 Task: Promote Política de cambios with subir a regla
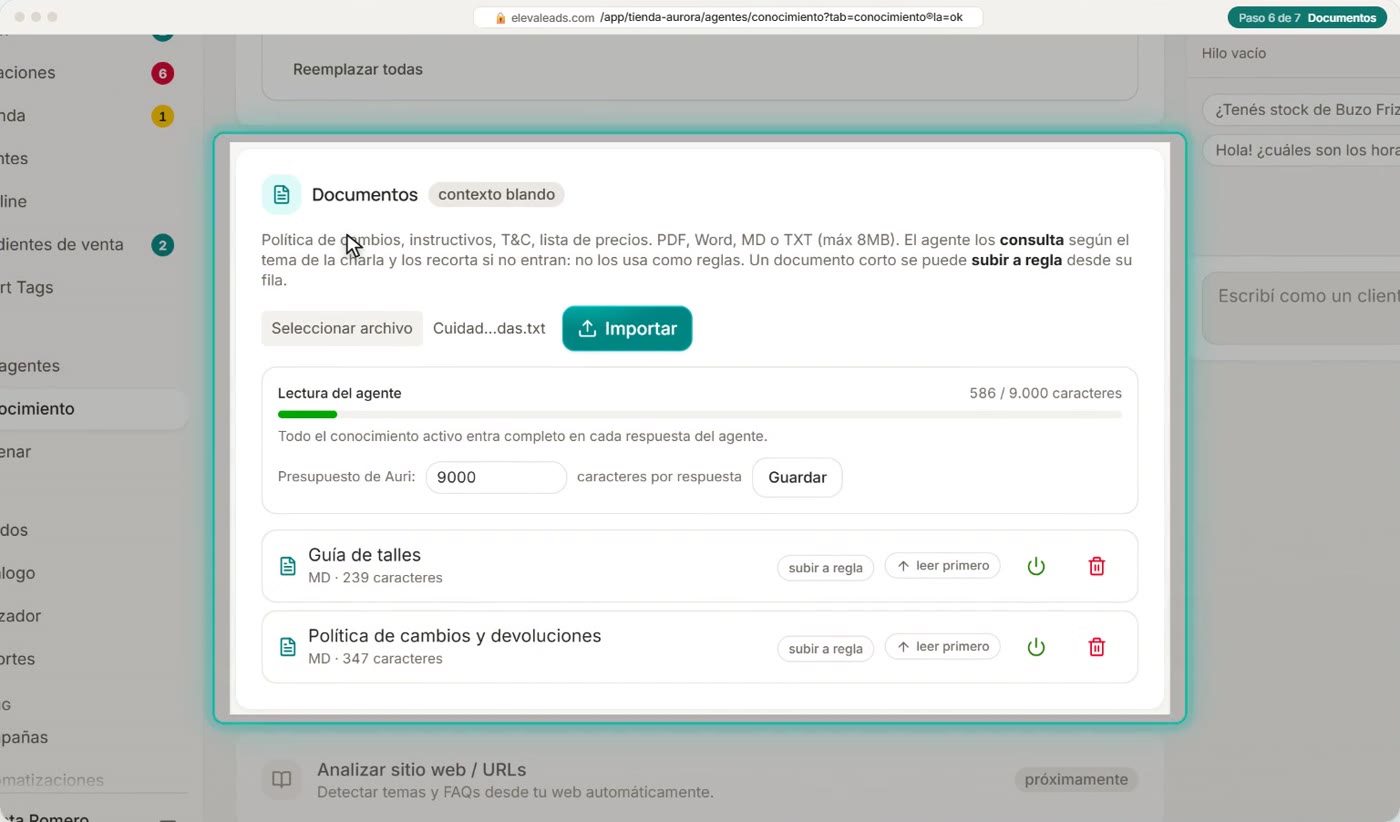click(825, 648)
